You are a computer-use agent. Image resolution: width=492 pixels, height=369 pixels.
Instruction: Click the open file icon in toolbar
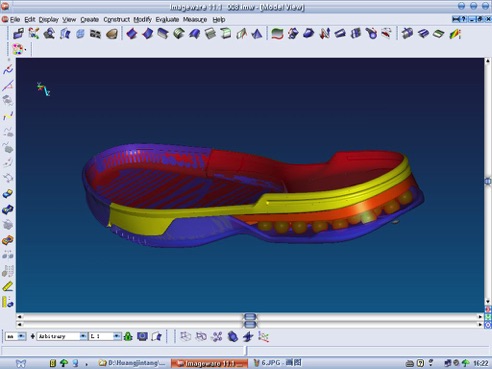click(18, 34)
